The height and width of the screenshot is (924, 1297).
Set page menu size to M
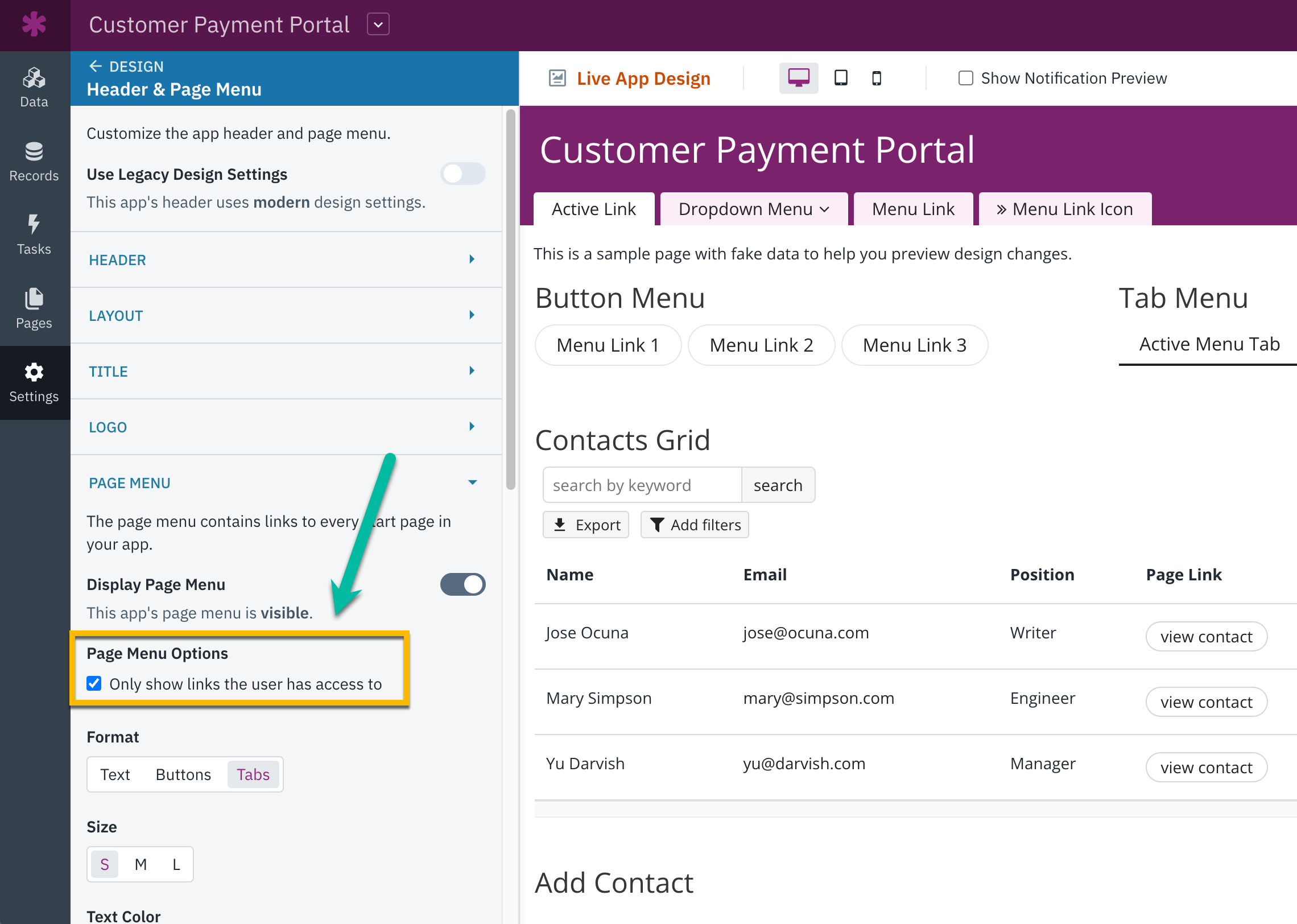point(141,864)
